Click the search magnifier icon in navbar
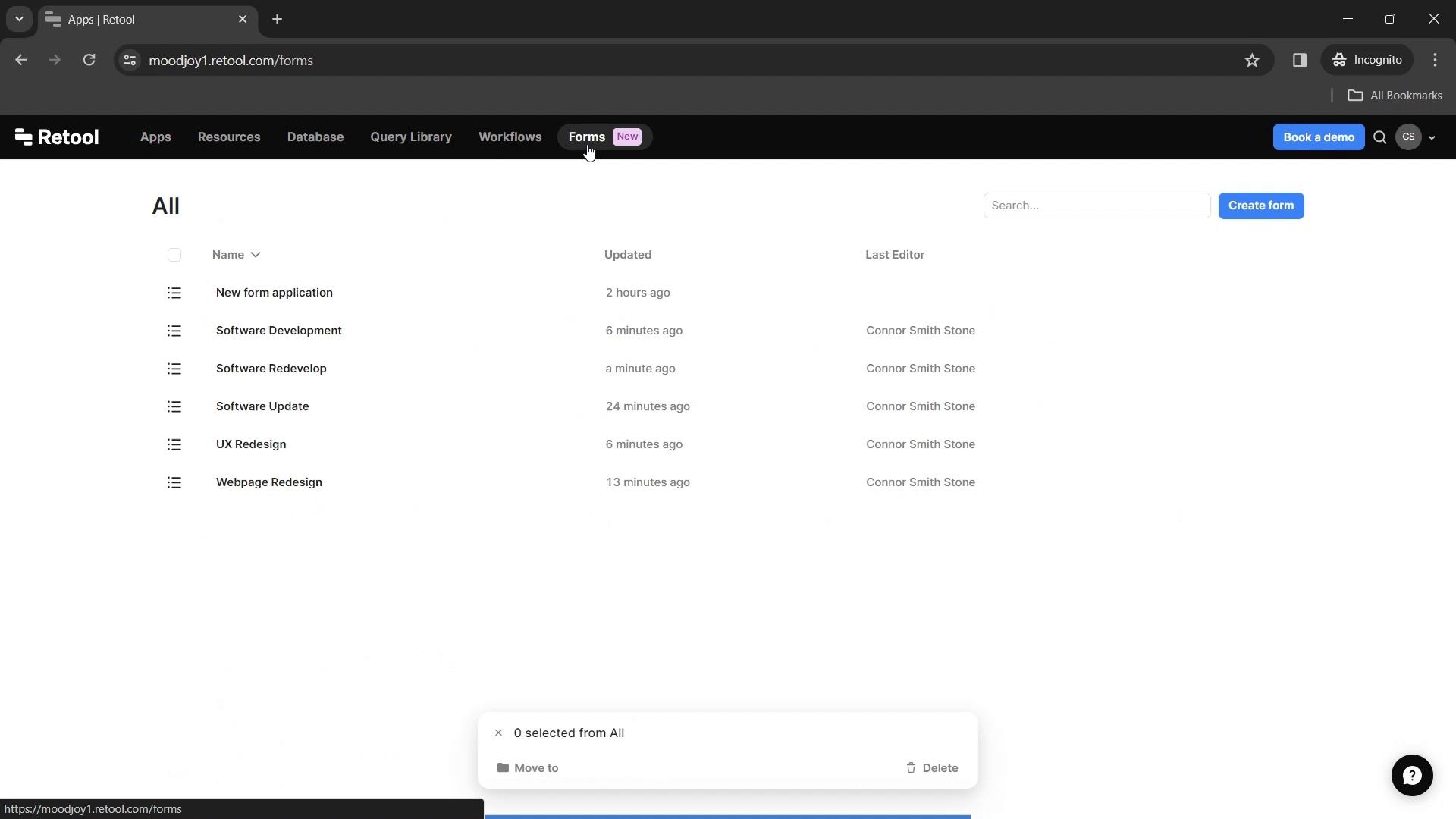This screenshot has width=1456, height=819. coord(1381,137)
